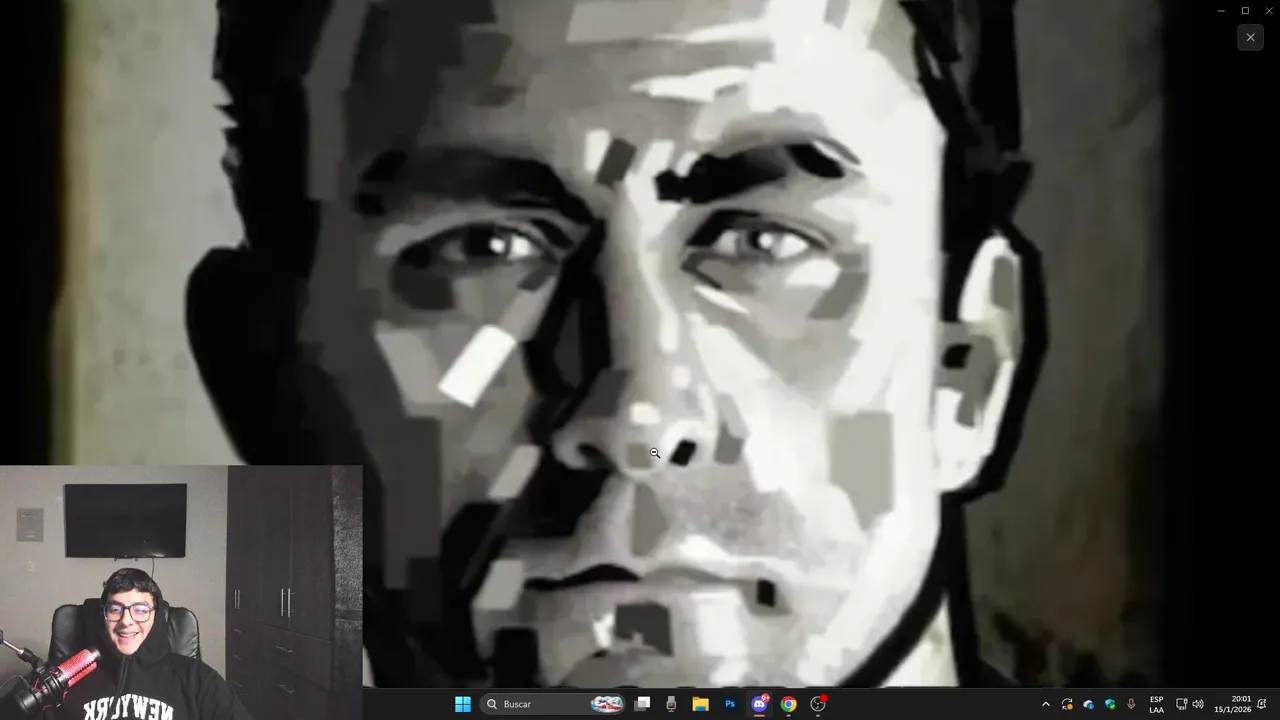This screenshot has height=720, width=1280.
Task: Open the OBS Studio taskbar icon
Action: coord(818,704)
